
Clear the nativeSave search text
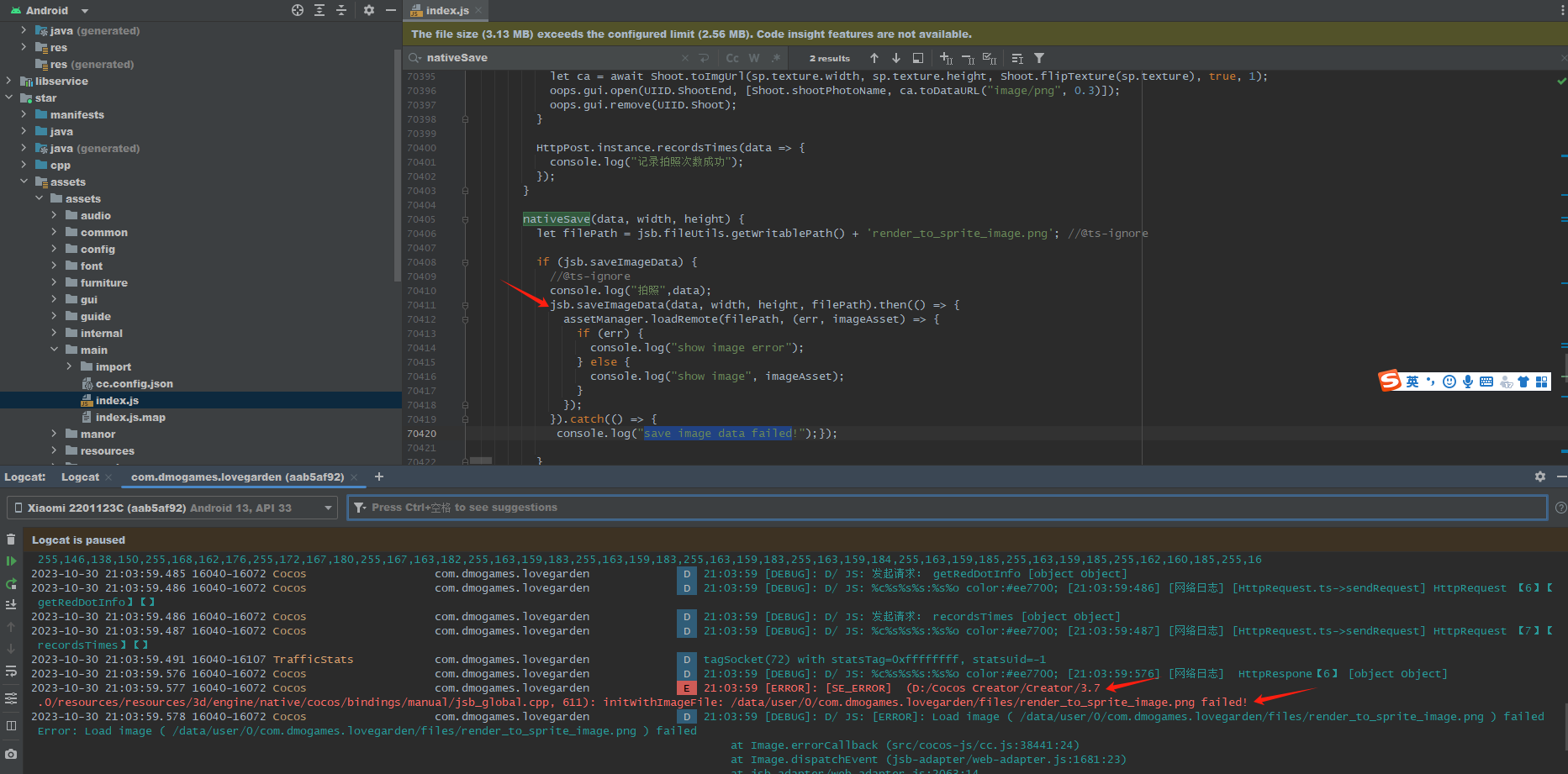[x=684, y=58]
